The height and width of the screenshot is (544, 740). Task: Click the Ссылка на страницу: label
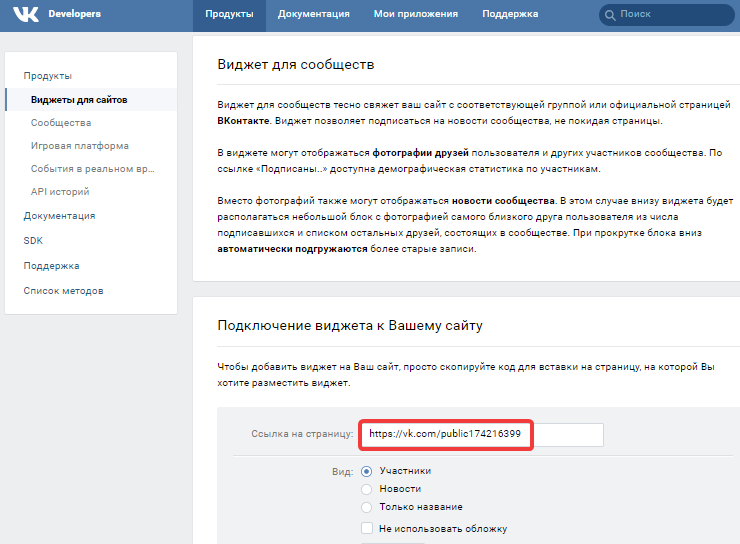coord(302,434)
